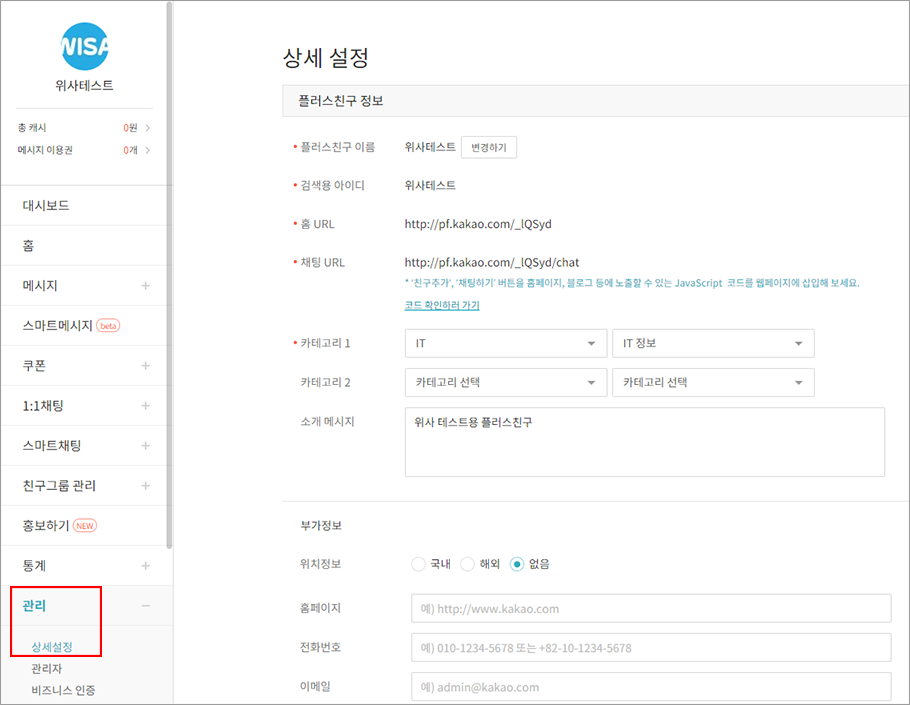Focus the 이메일 input field
Viewport: 910px width, 705px height.
point(651,686)
